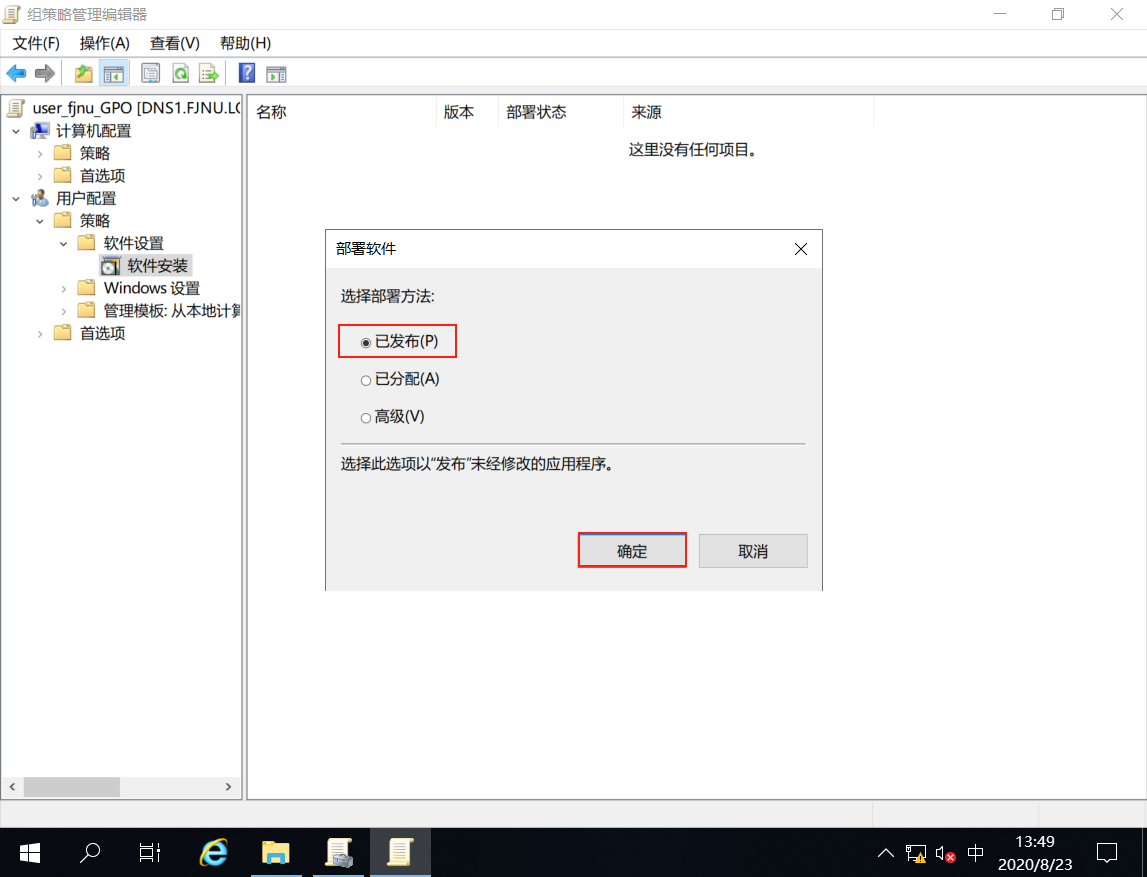The height and width of the screenshot is (877, 1147).
Task: Switch to Group Policy Management taskbar window
Action: point(338,853)
